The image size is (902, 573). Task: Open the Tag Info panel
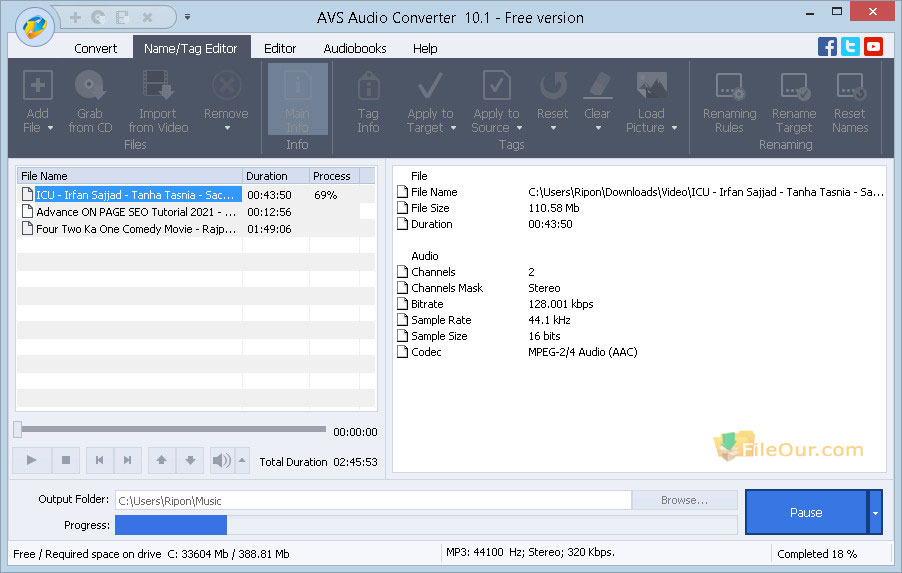coord(368,102)
